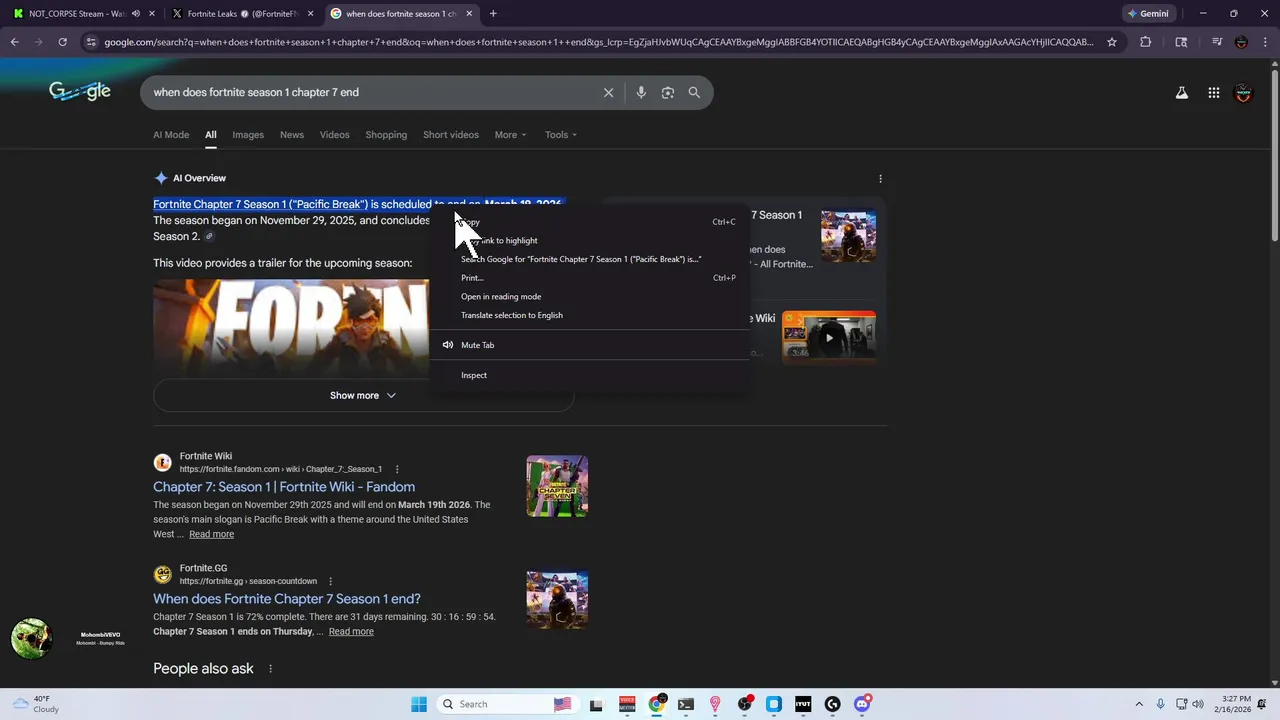Viewport: 1280px width, 720px height.
Task: Open Discord from the taskbar
Action: coord(862,704)
